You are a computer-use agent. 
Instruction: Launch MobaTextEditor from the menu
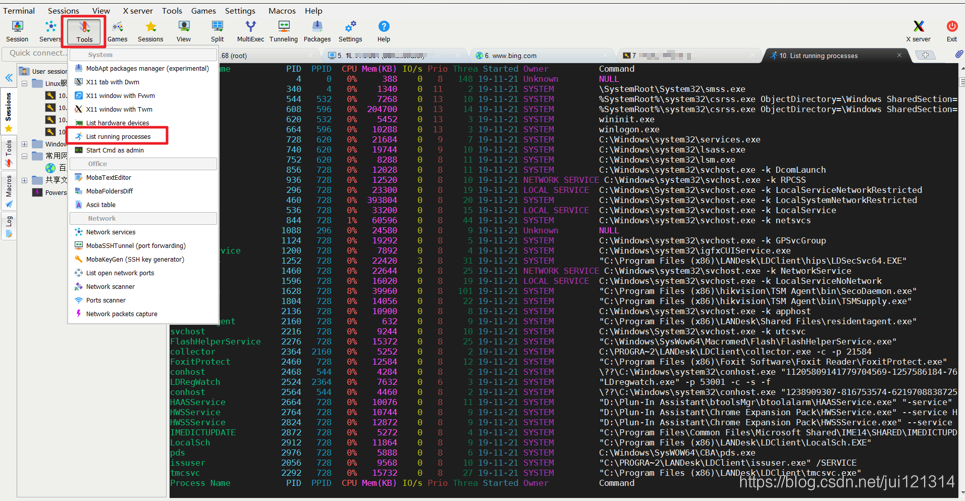(142, 177)
